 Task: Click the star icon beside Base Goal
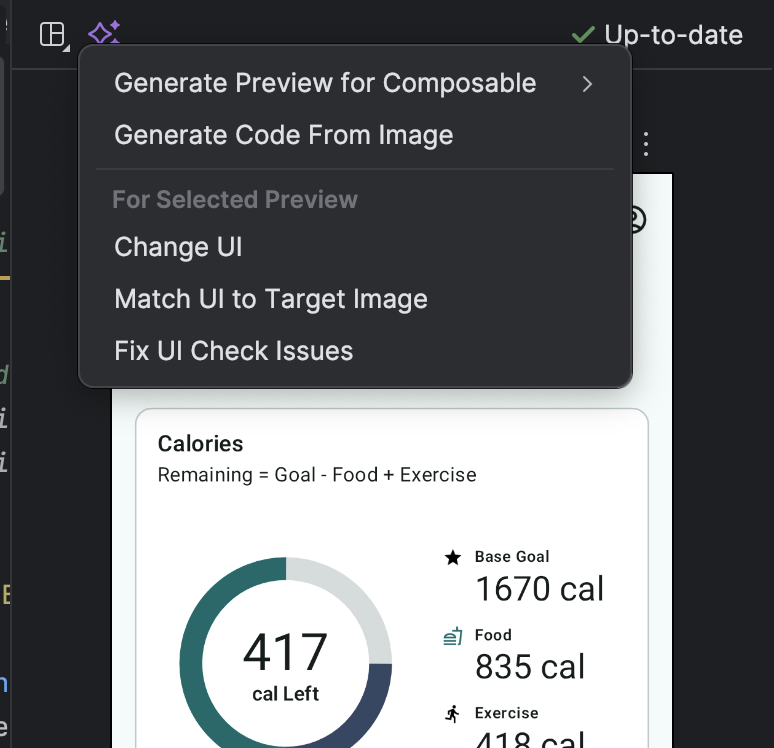(453, 557)
